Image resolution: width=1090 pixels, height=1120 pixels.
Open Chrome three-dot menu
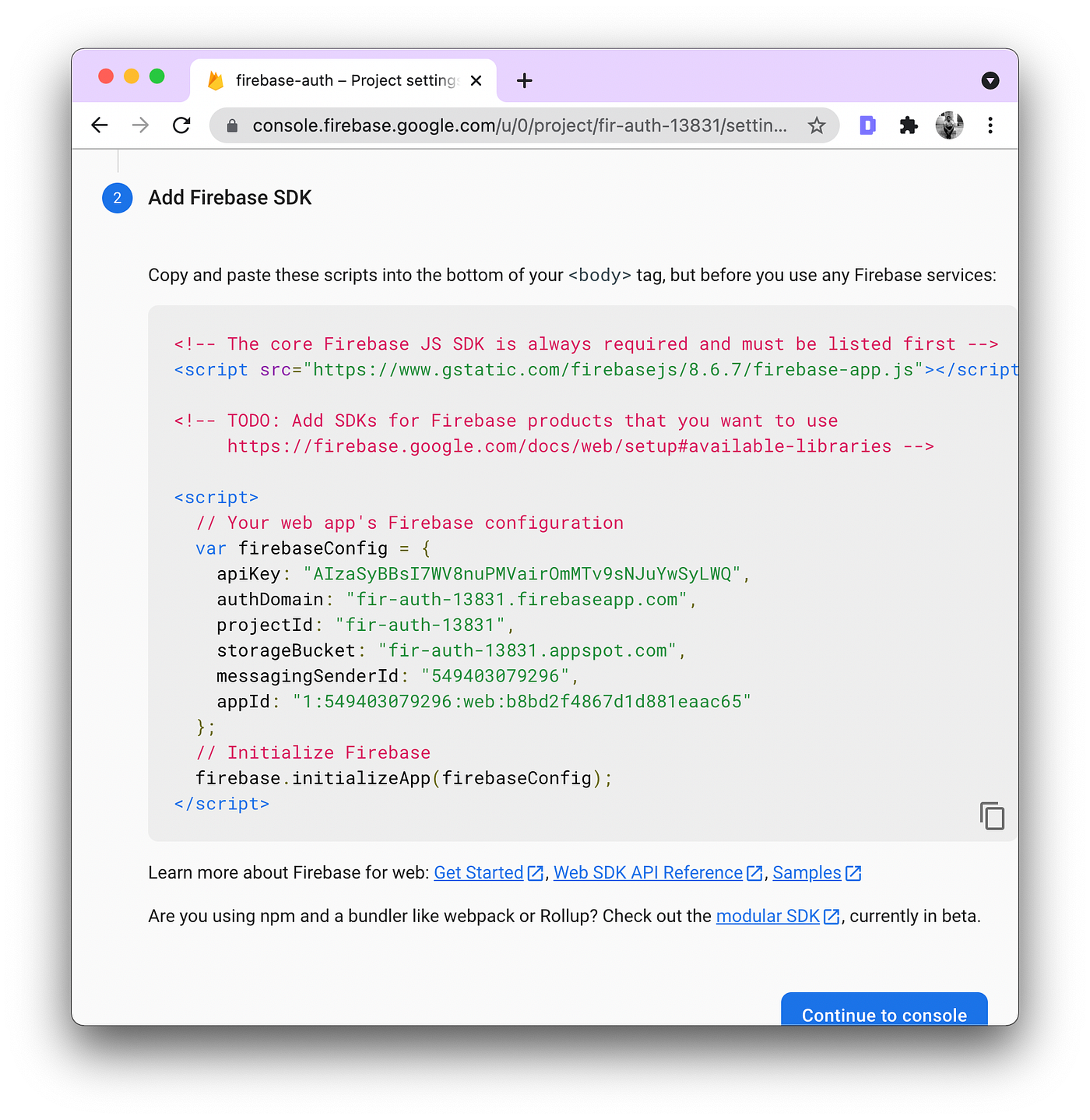click(990, 125)
